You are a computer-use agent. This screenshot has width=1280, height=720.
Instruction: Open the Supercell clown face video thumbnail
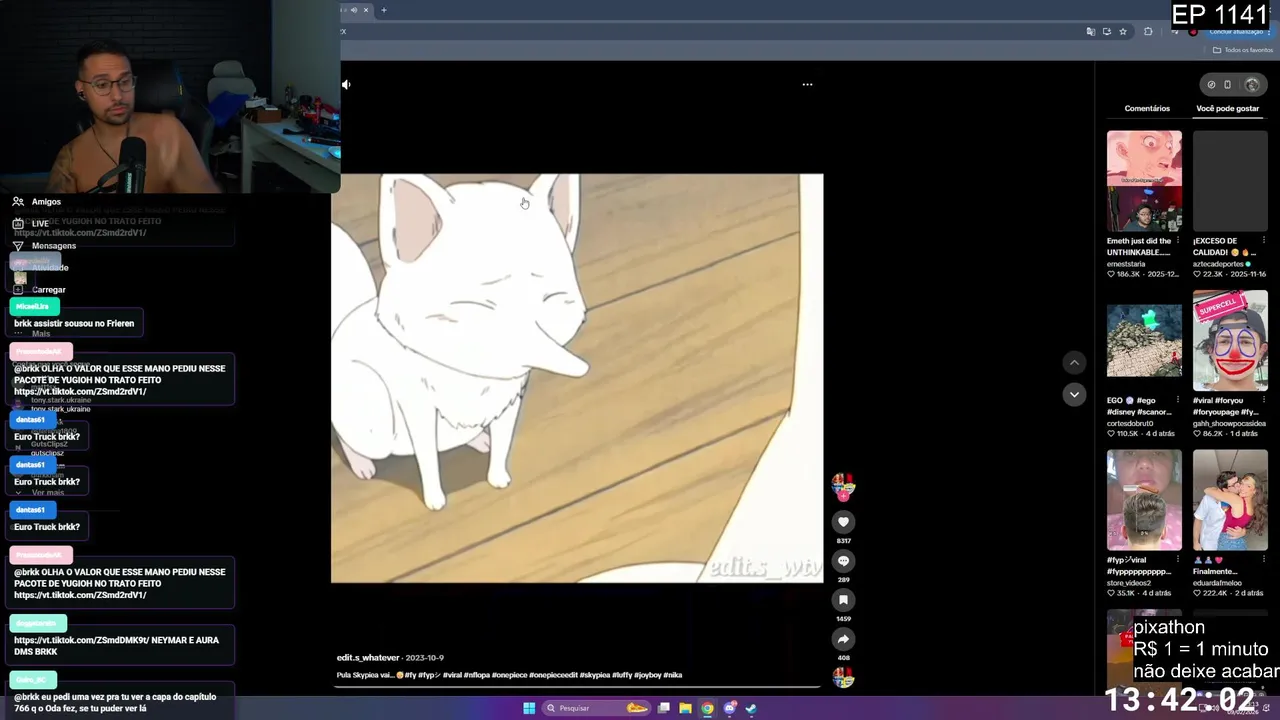(1230, 341)
